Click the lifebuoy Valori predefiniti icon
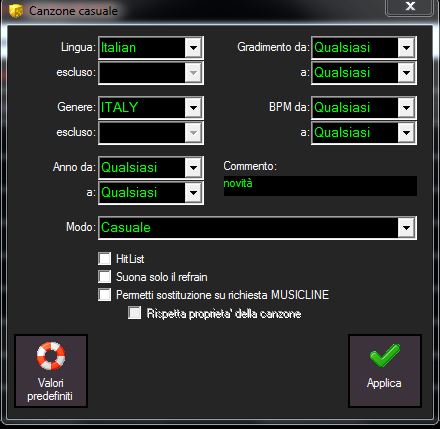Image resolution: width=440 pixels, height=429 pixels. click(x=51, y=356)
